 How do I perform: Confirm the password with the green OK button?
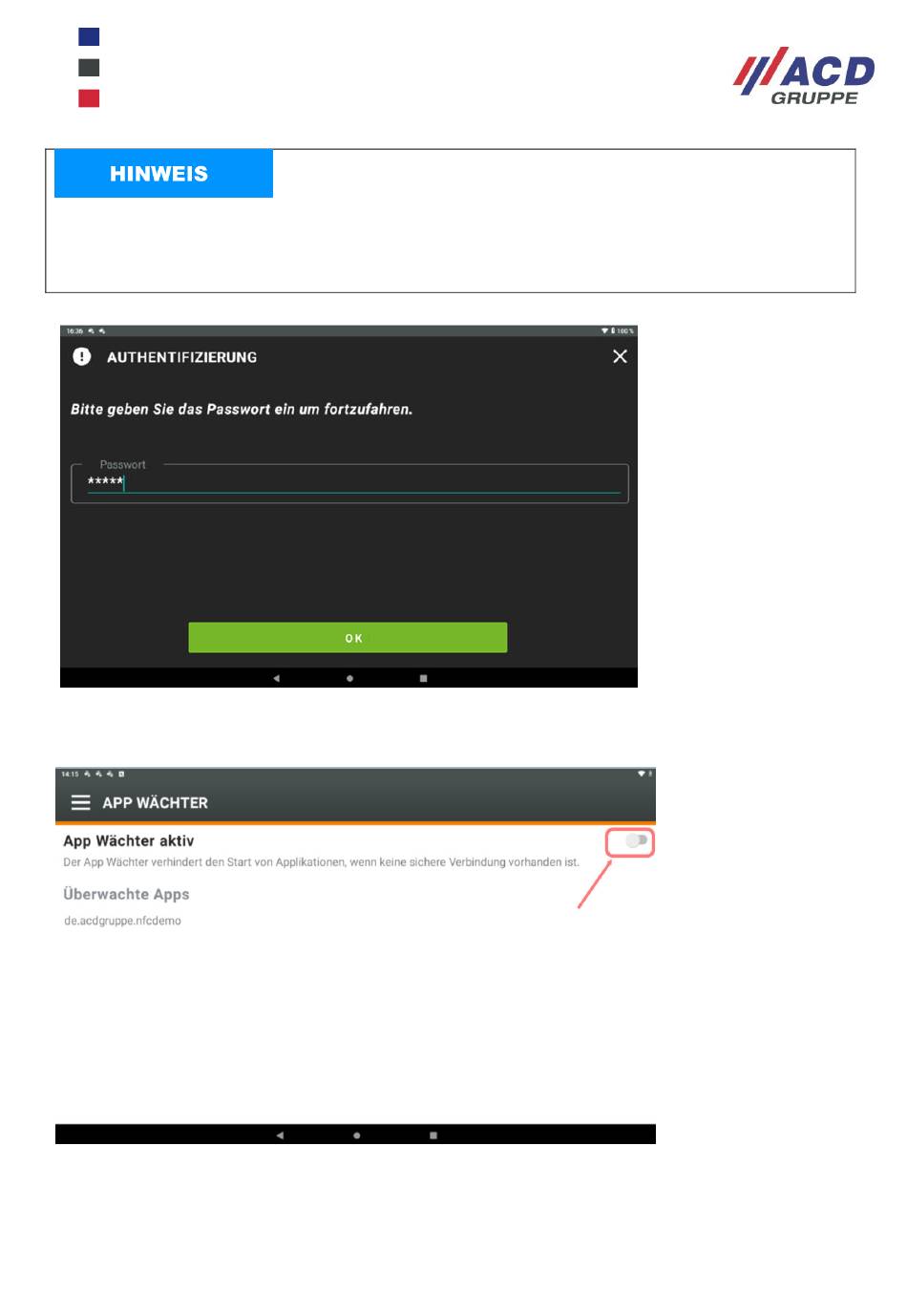[348, 638]
